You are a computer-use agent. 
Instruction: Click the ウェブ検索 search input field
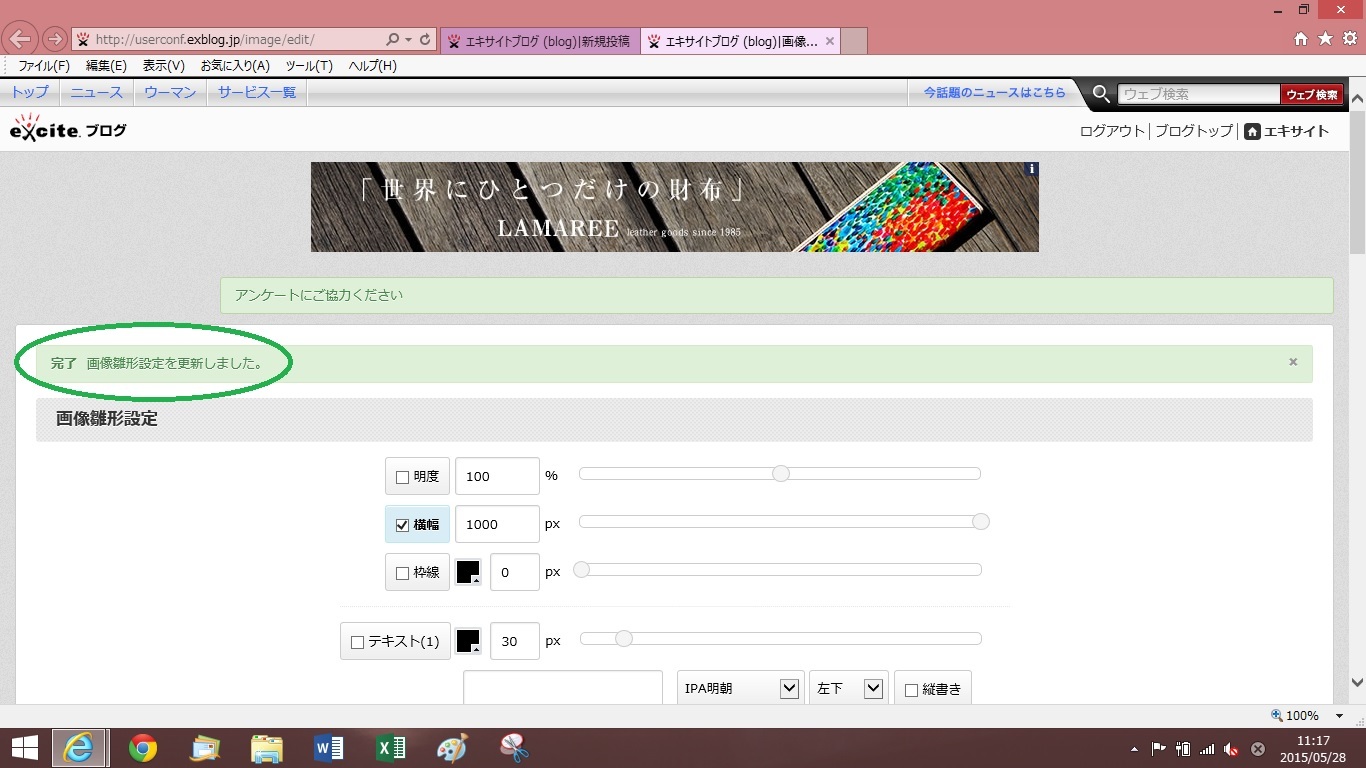pyautogui.click(x=1199, y=94)
